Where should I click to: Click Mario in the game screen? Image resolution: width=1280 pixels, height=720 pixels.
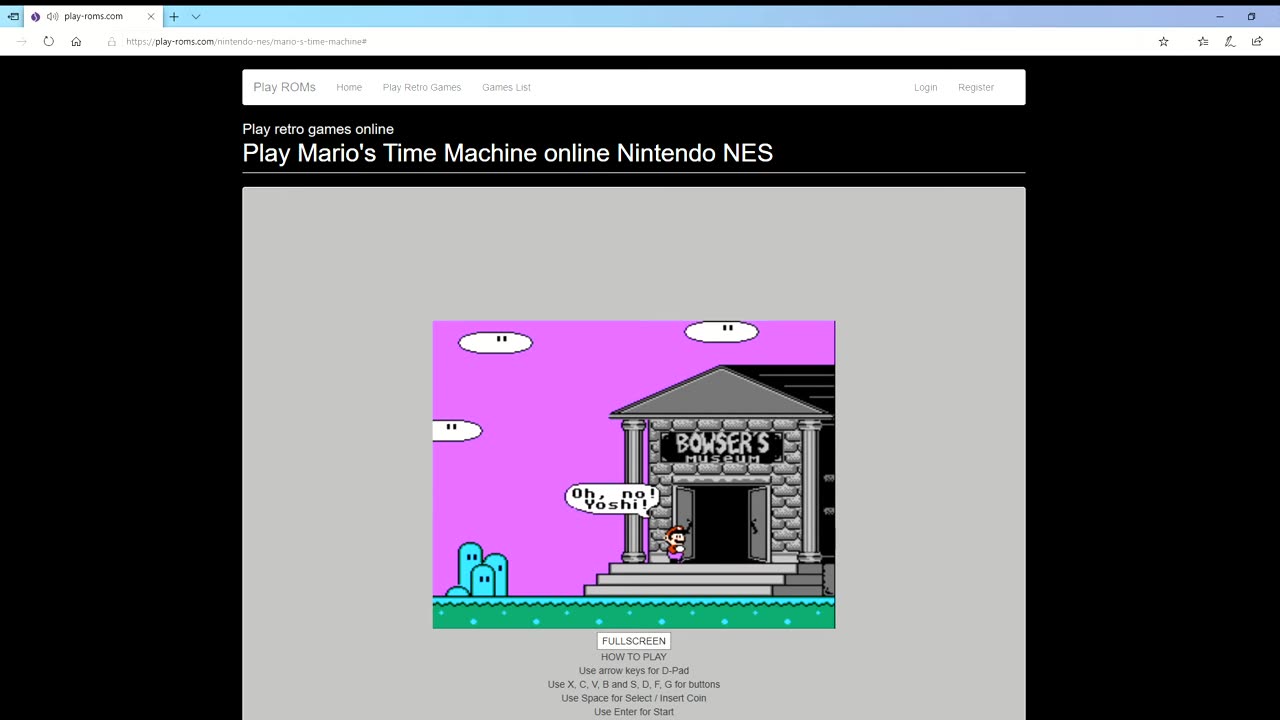click(x=676, y=543)
